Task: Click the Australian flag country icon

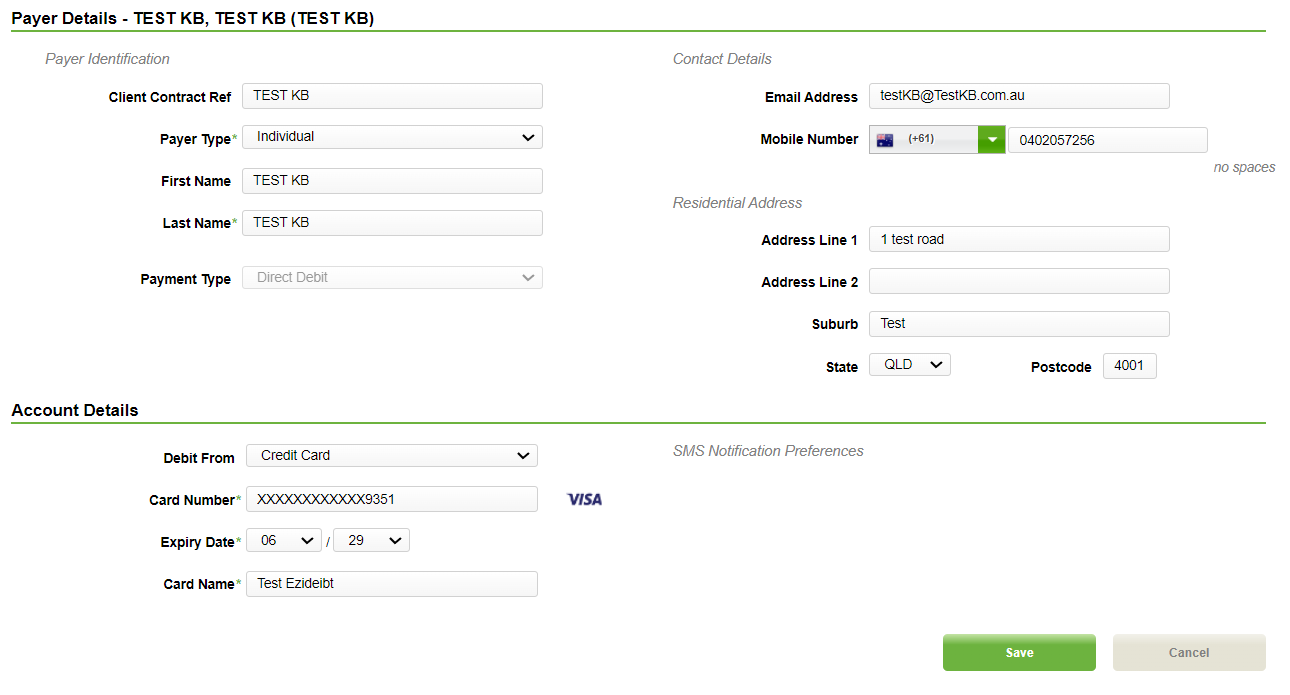Action: [885, 139]
